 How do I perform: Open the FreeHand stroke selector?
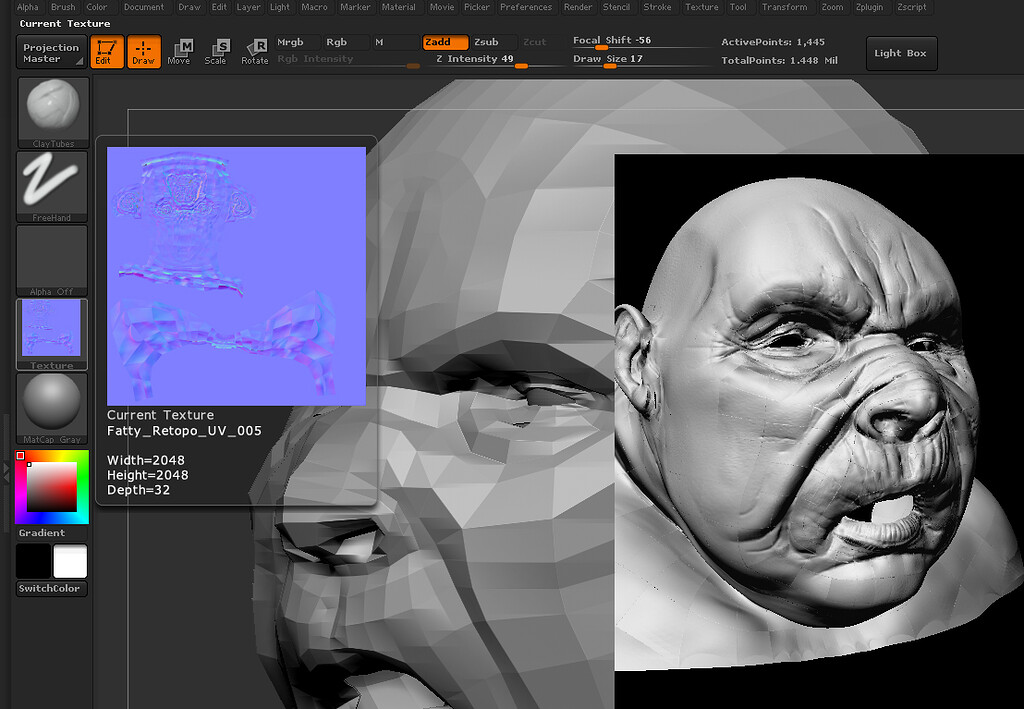click(x=51, y=184)
